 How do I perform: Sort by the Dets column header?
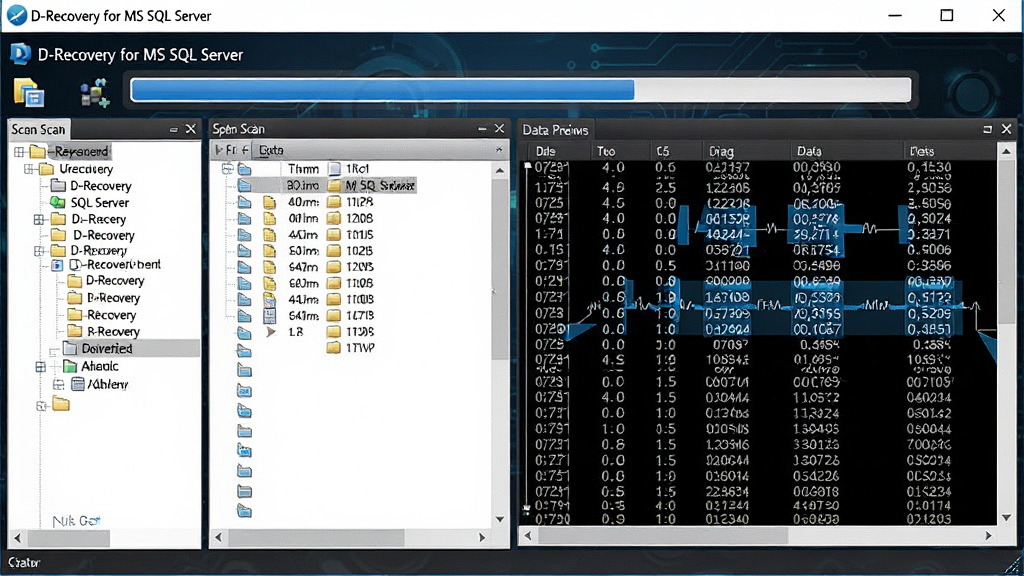921,151
